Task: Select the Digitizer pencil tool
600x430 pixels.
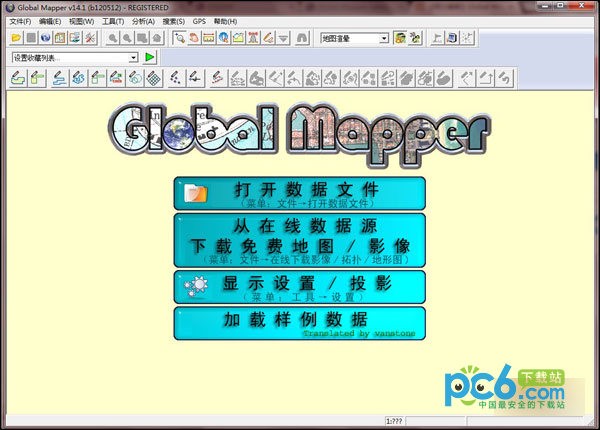Action: (x=268, y=38)
